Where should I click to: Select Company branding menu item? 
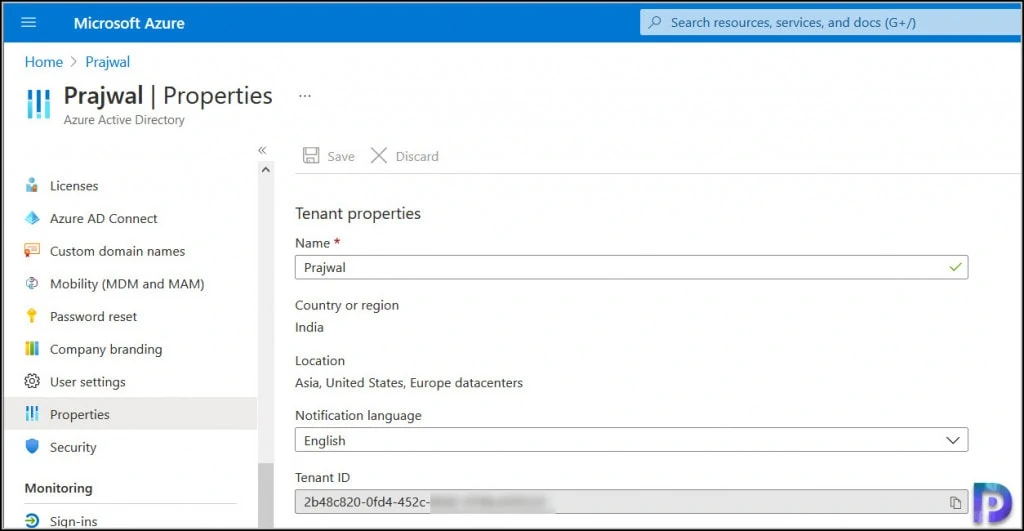106,349
